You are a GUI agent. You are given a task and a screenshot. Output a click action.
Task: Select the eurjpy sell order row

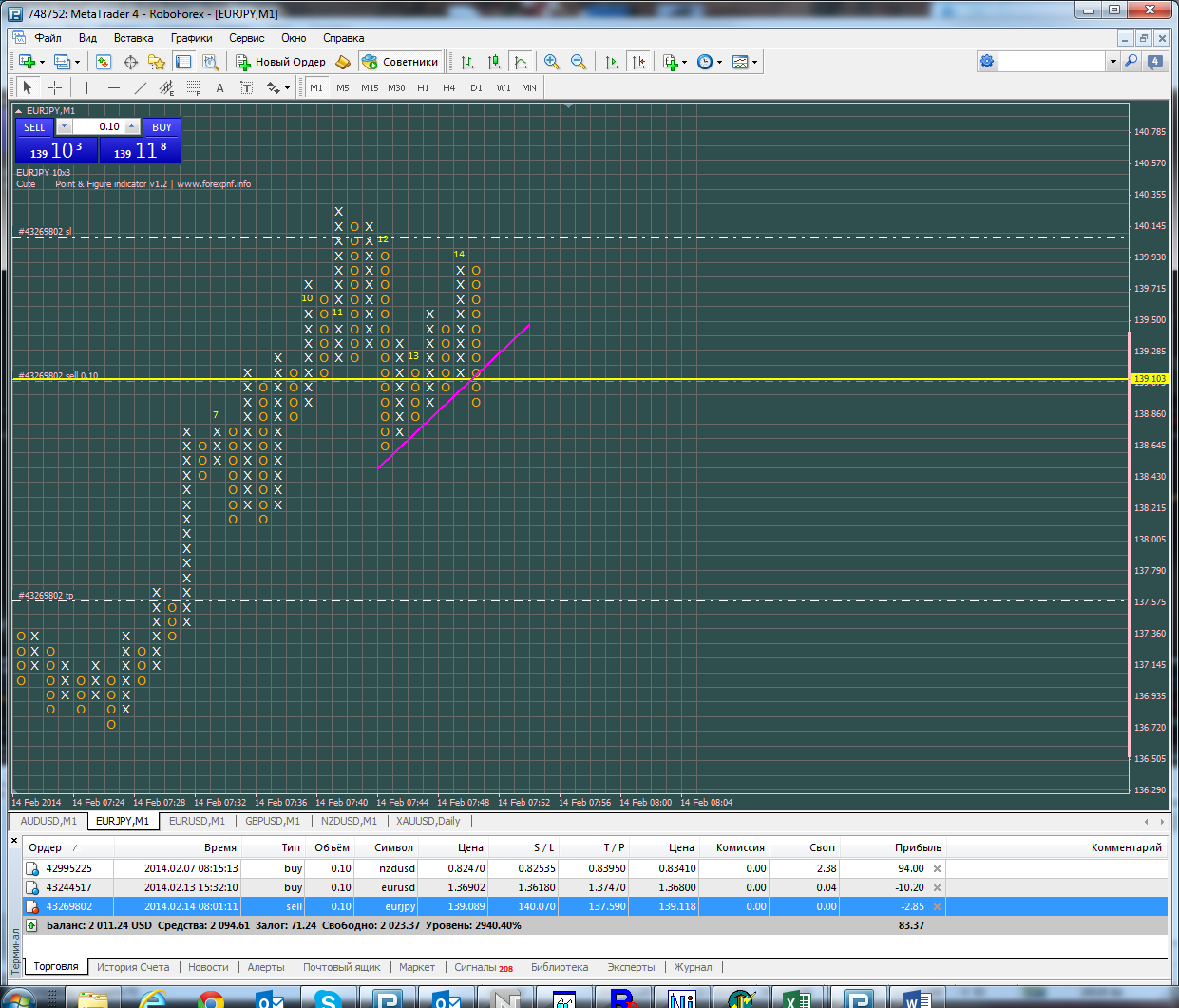(x=595, y=906)
